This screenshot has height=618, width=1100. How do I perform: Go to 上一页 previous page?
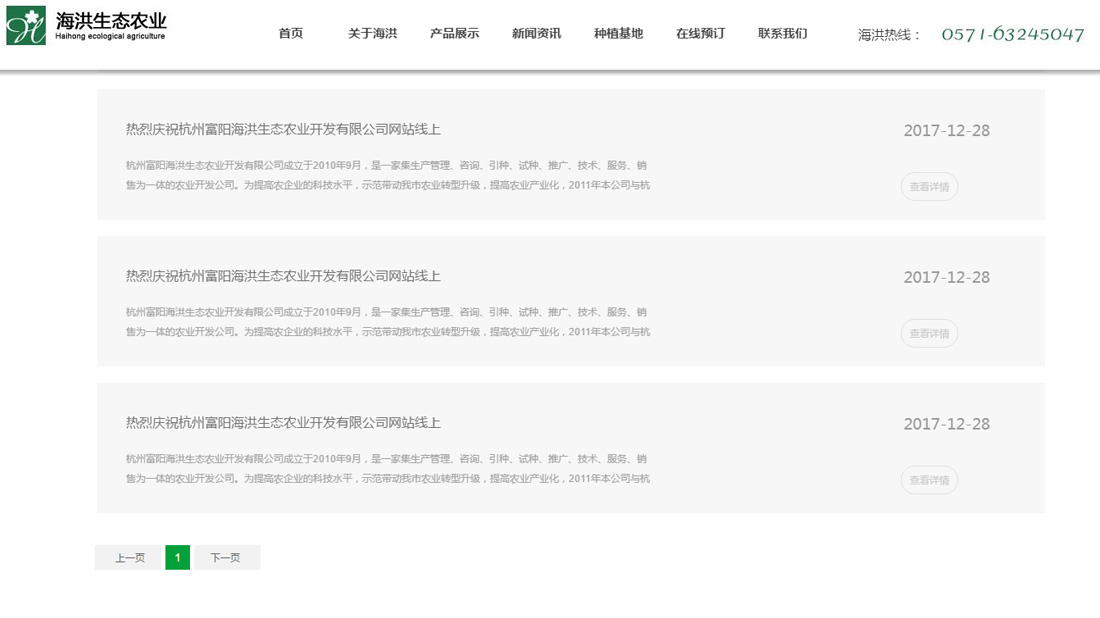[126, 557]
